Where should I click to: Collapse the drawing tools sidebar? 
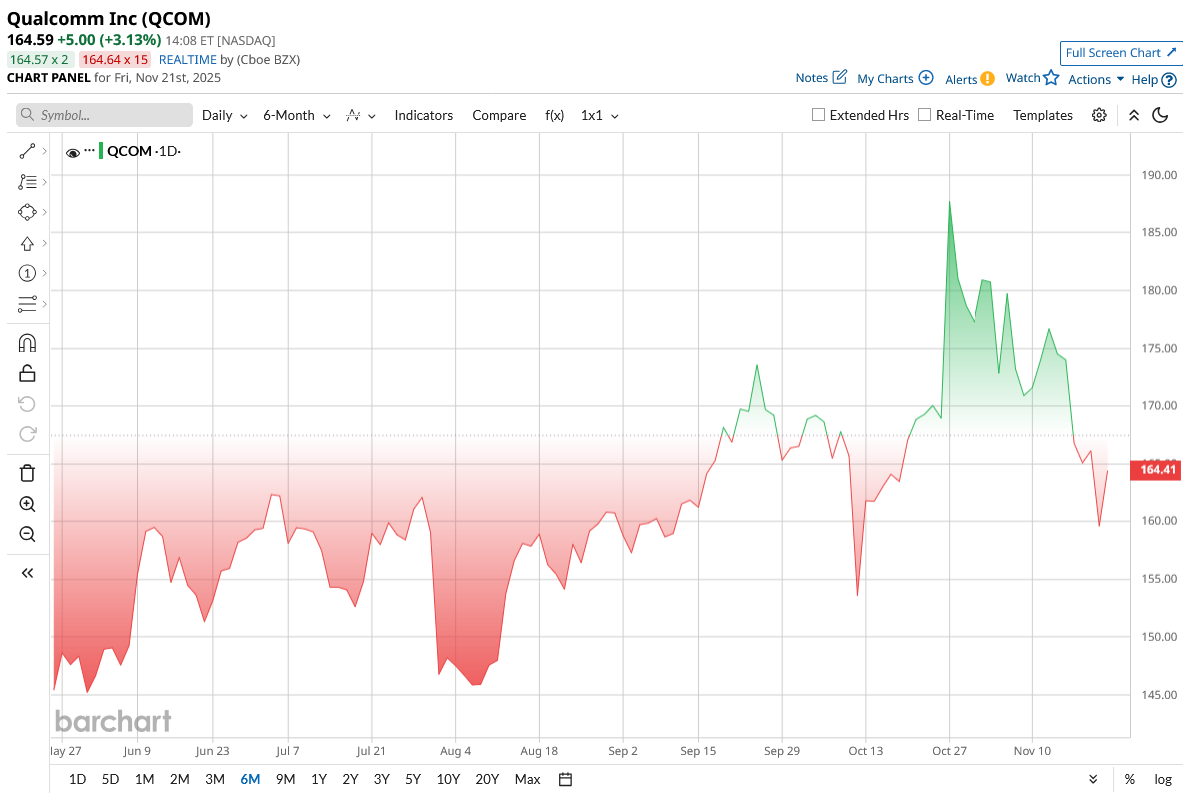point(27,573)
